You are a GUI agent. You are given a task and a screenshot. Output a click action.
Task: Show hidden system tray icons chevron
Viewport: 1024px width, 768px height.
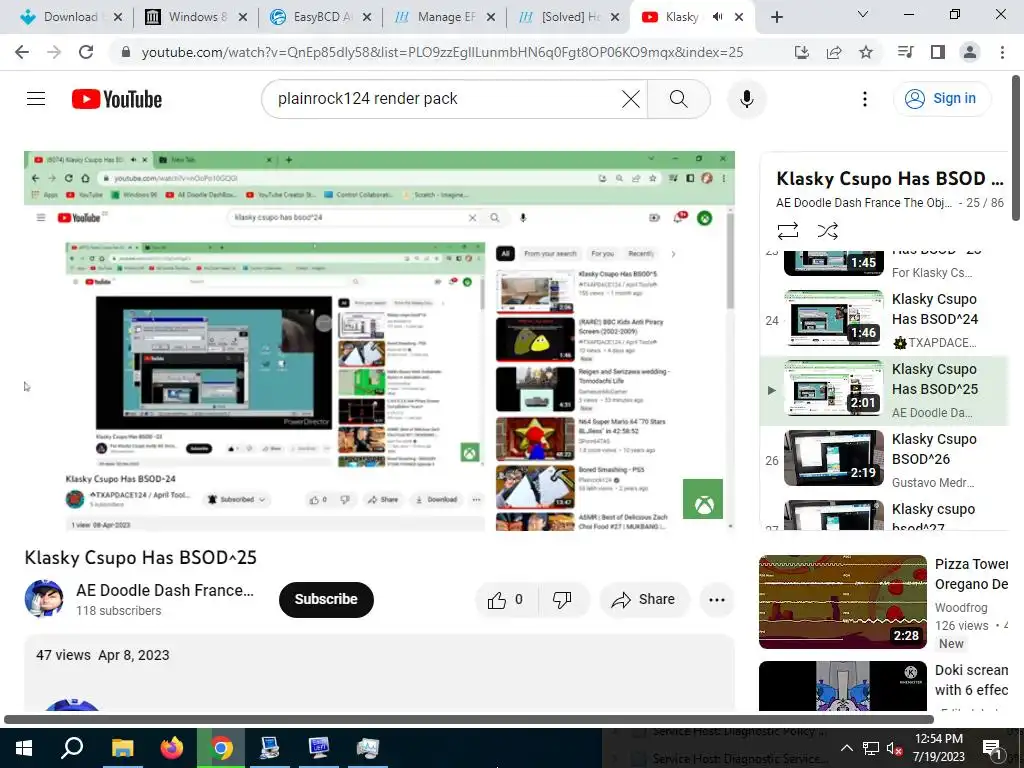(846, 748)
